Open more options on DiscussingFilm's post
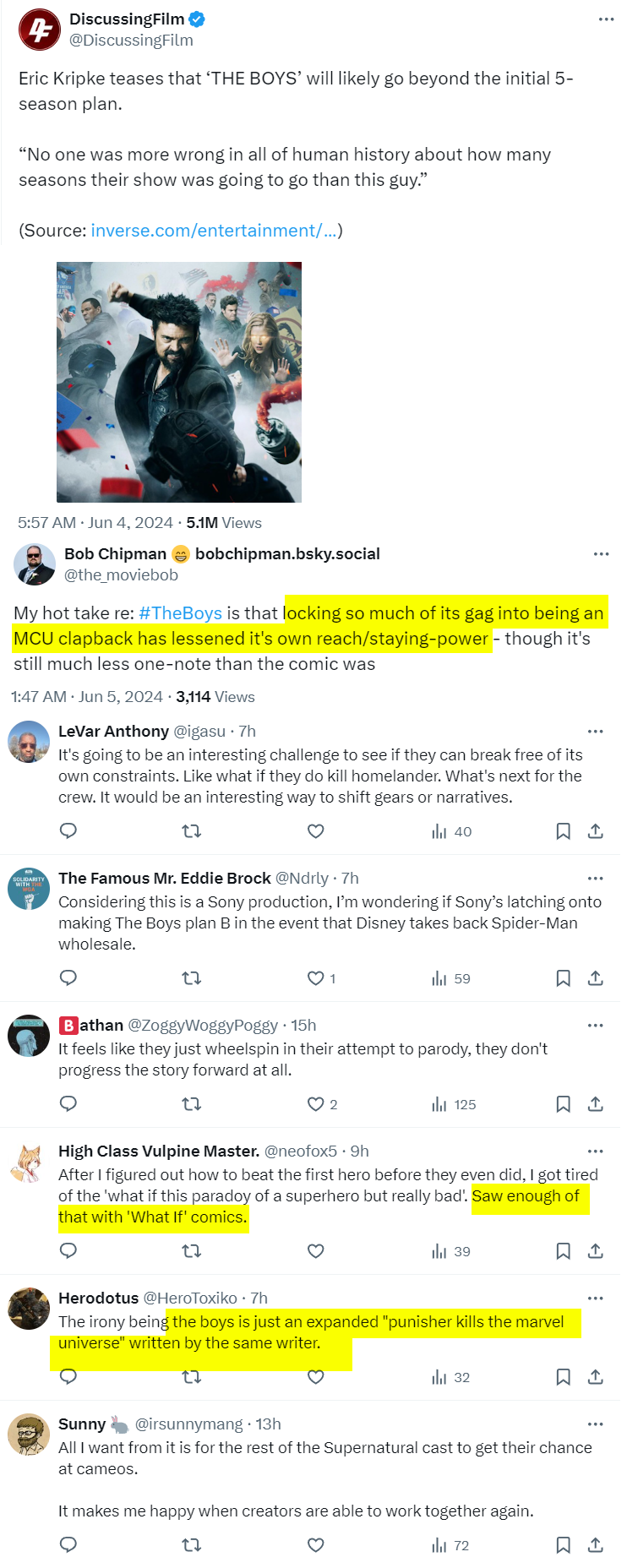Image resolution: width=627 pixels, height=1568 pixels. [x=606, y=19]
